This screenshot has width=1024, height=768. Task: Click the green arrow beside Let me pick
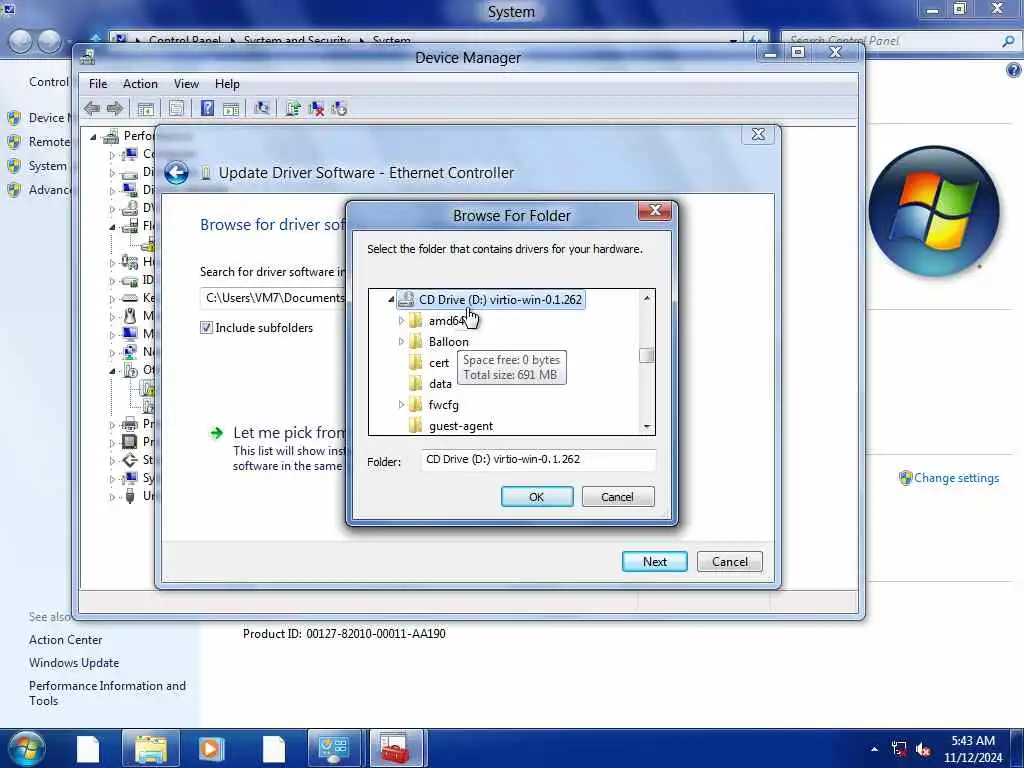click(x=216, y=433)
